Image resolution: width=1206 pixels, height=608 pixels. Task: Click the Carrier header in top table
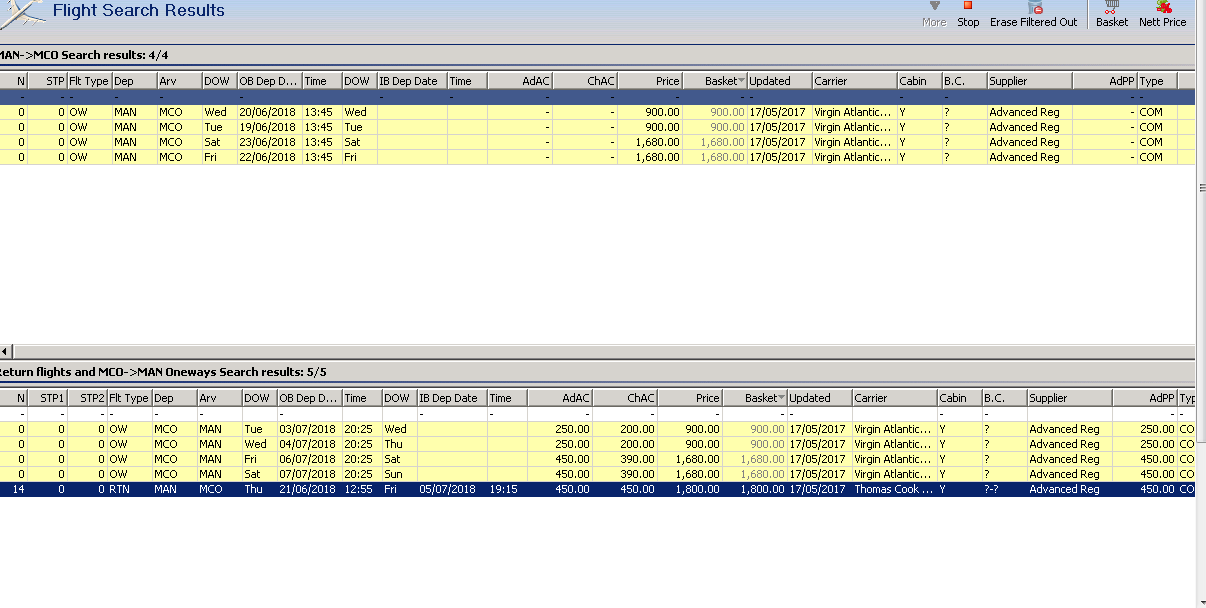coord(854,81)
